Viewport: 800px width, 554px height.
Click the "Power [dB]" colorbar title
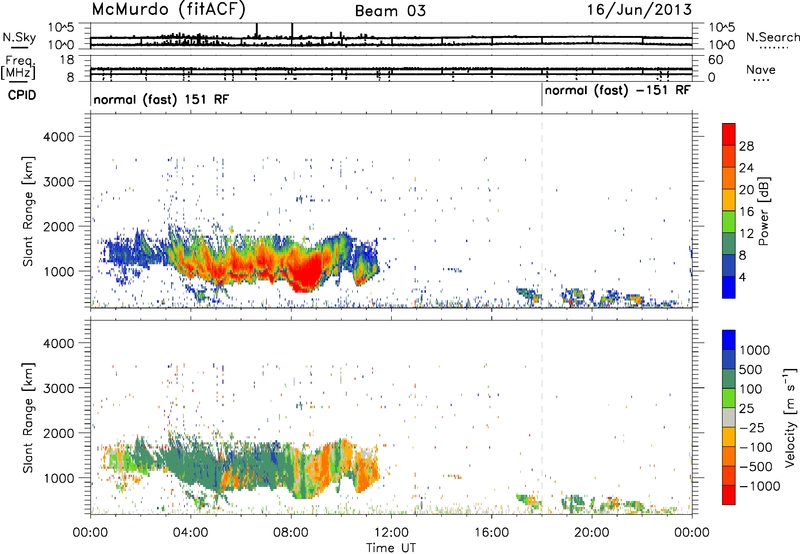pyautogui.click(x=764, y=211)
